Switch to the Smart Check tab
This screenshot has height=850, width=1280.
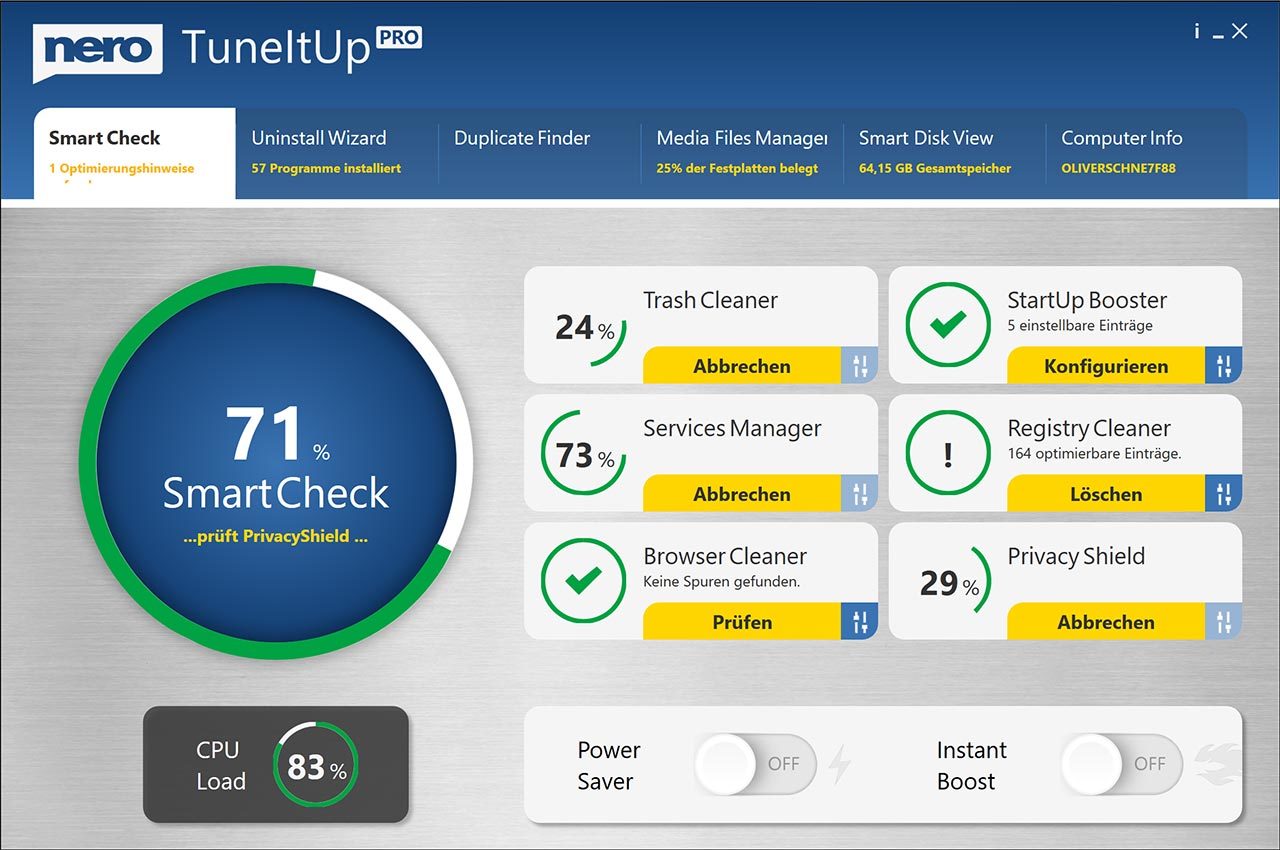[x=135, y=154]
